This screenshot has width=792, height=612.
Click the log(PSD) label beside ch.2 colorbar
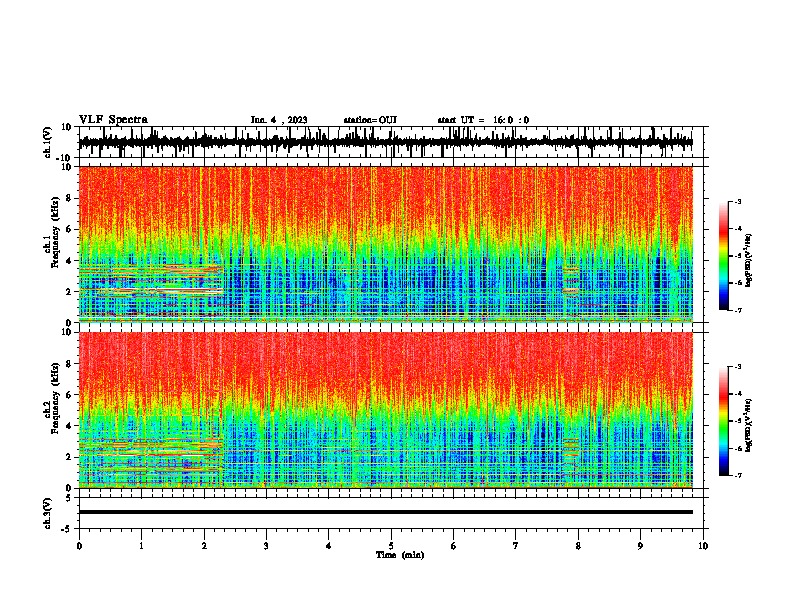tap(748, 426)
